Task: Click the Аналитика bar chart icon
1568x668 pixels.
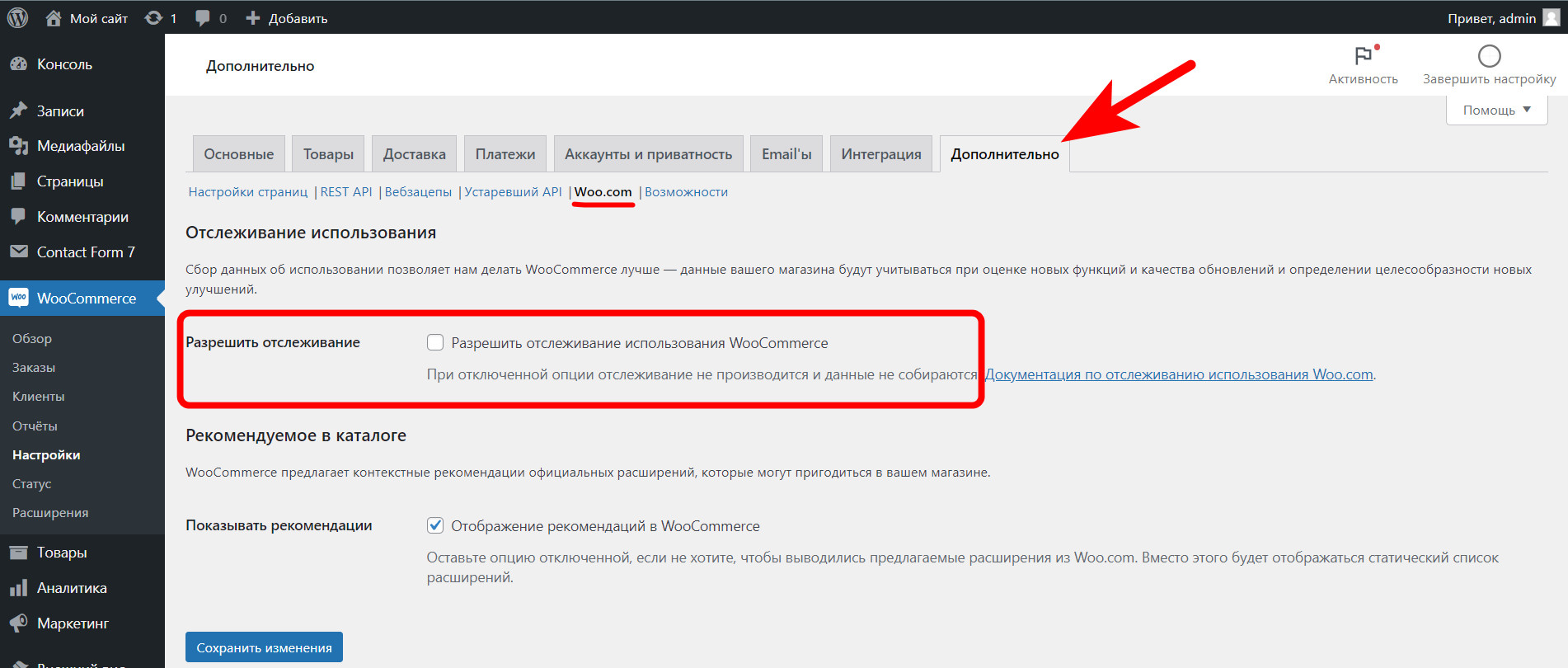Action: [18, 588]
